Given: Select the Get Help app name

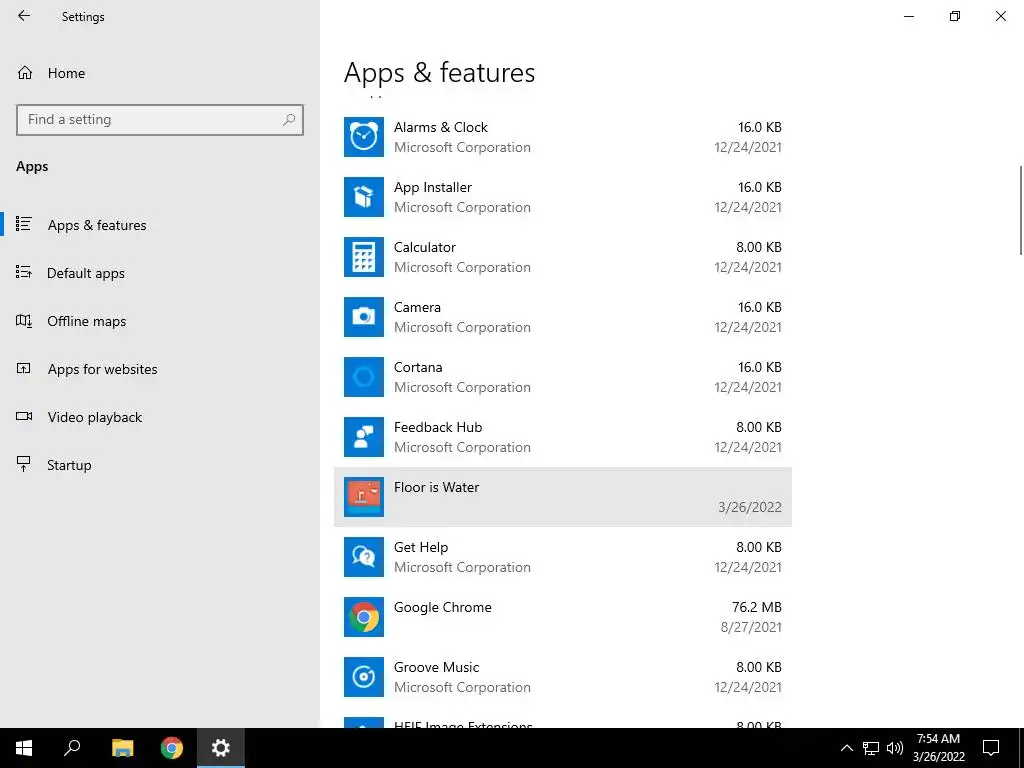Looking at the screenshot, I should click(x=421, y=548).
